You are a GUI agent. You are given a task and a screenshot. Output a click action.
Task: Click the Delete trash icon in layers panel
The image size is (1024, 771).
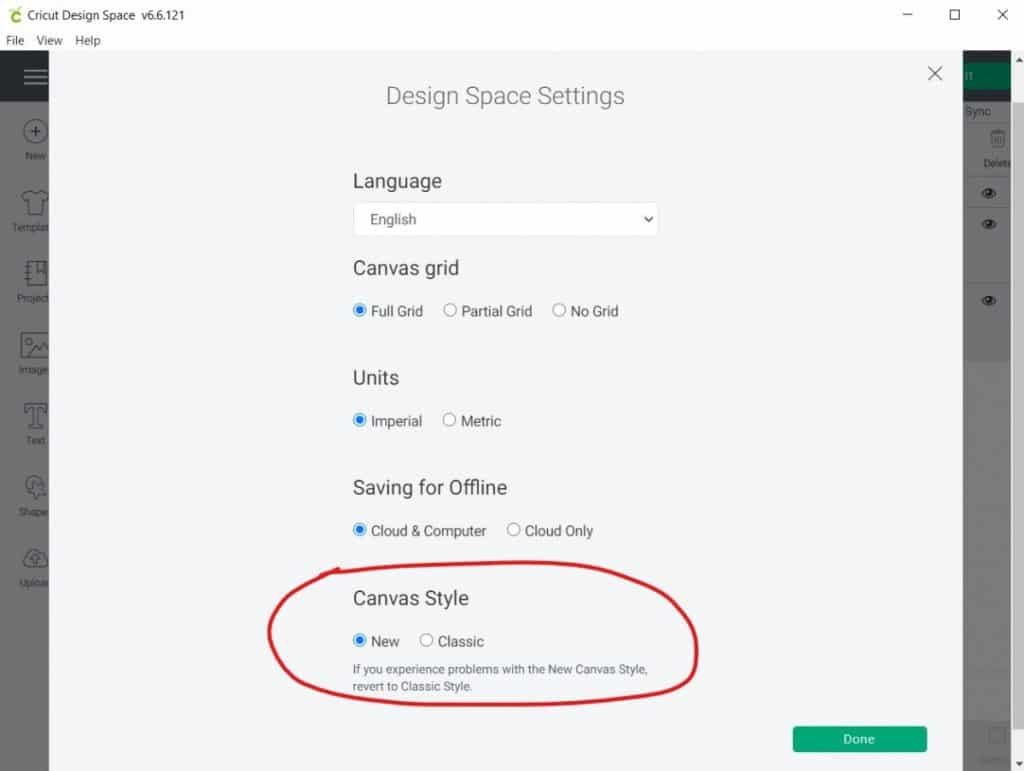[x=997, y=138]
